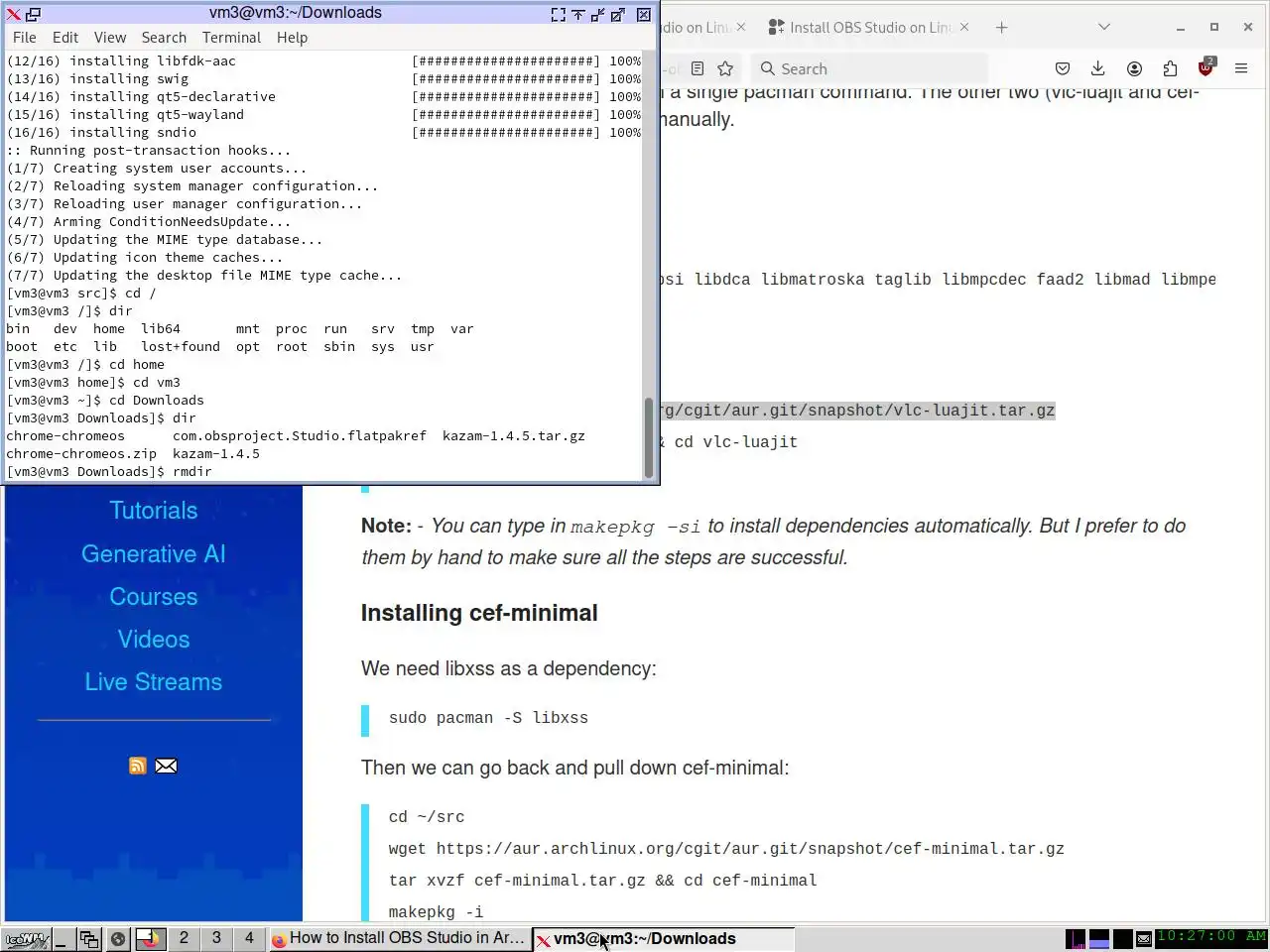This screenshot has width=1270, height=952.
Task: Switch to workspace 4 in taskbar
Action: 249,938
